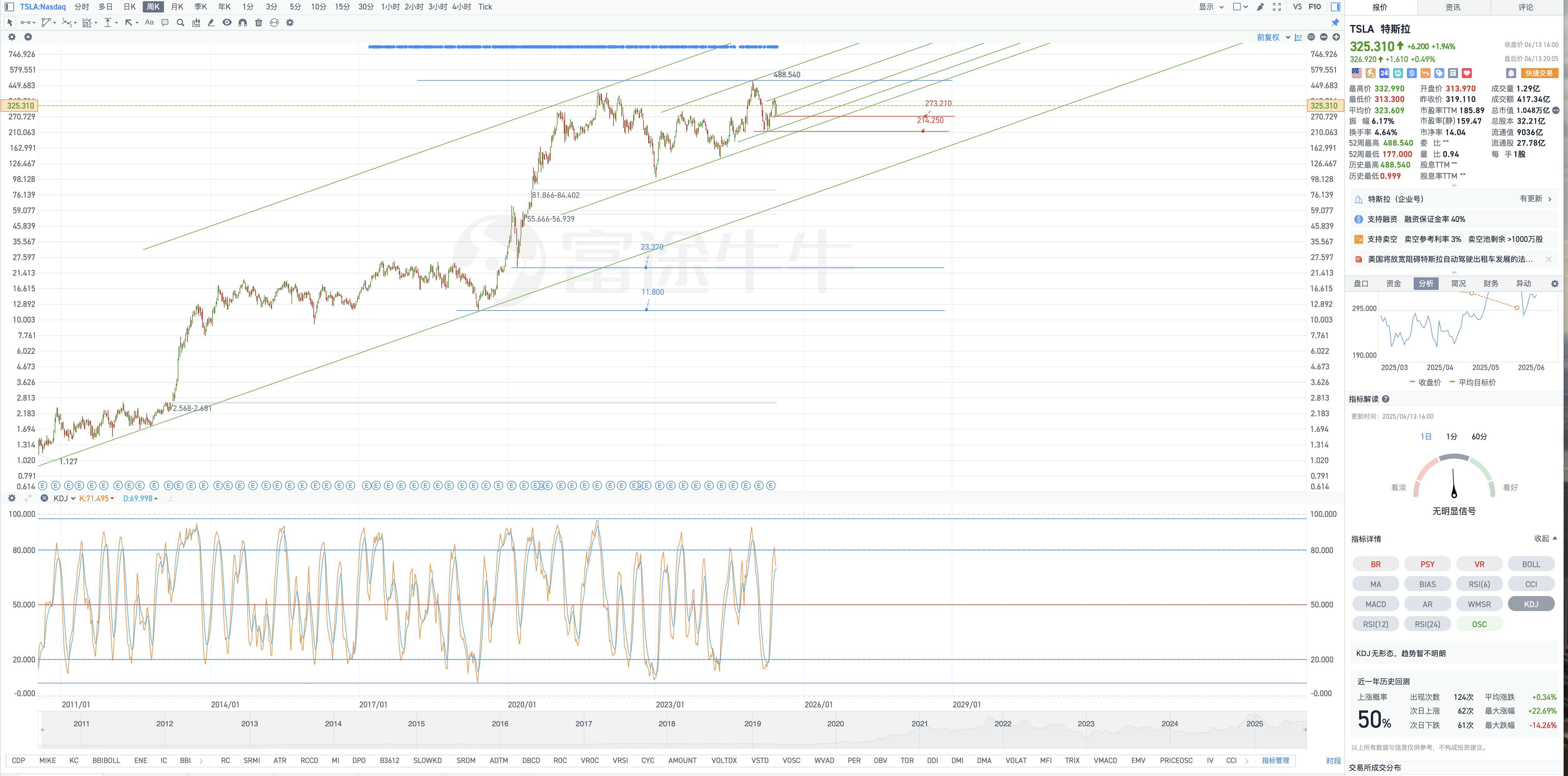Expand the arrow marker tools dropdown
Image resolution: width=1568 pixels, height=776 pixels.
coord(137,22)
